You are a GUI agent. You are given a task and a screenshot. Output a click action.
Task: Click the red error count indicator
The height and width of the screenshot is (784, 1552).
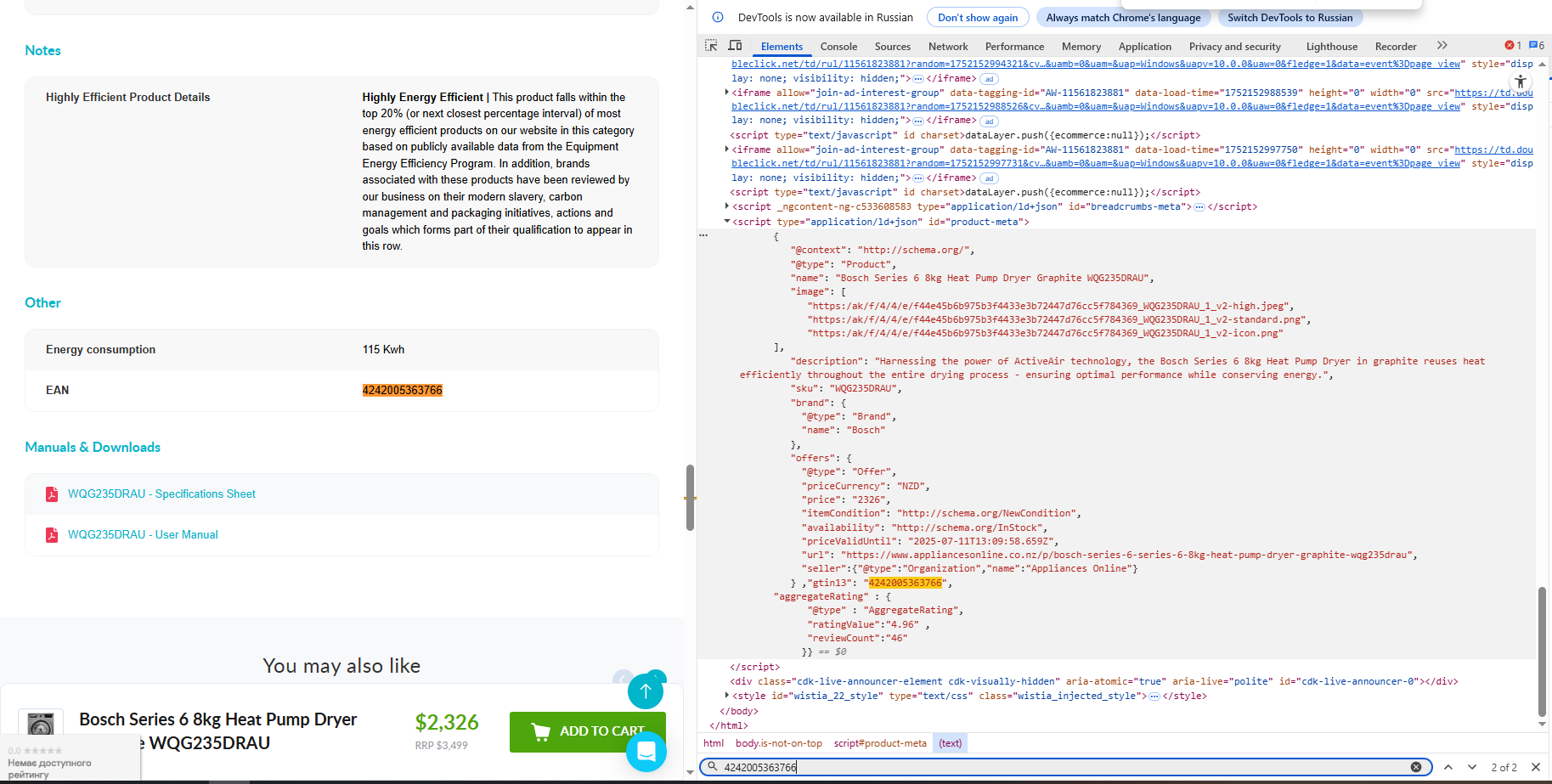click(x=1513, y=46)
